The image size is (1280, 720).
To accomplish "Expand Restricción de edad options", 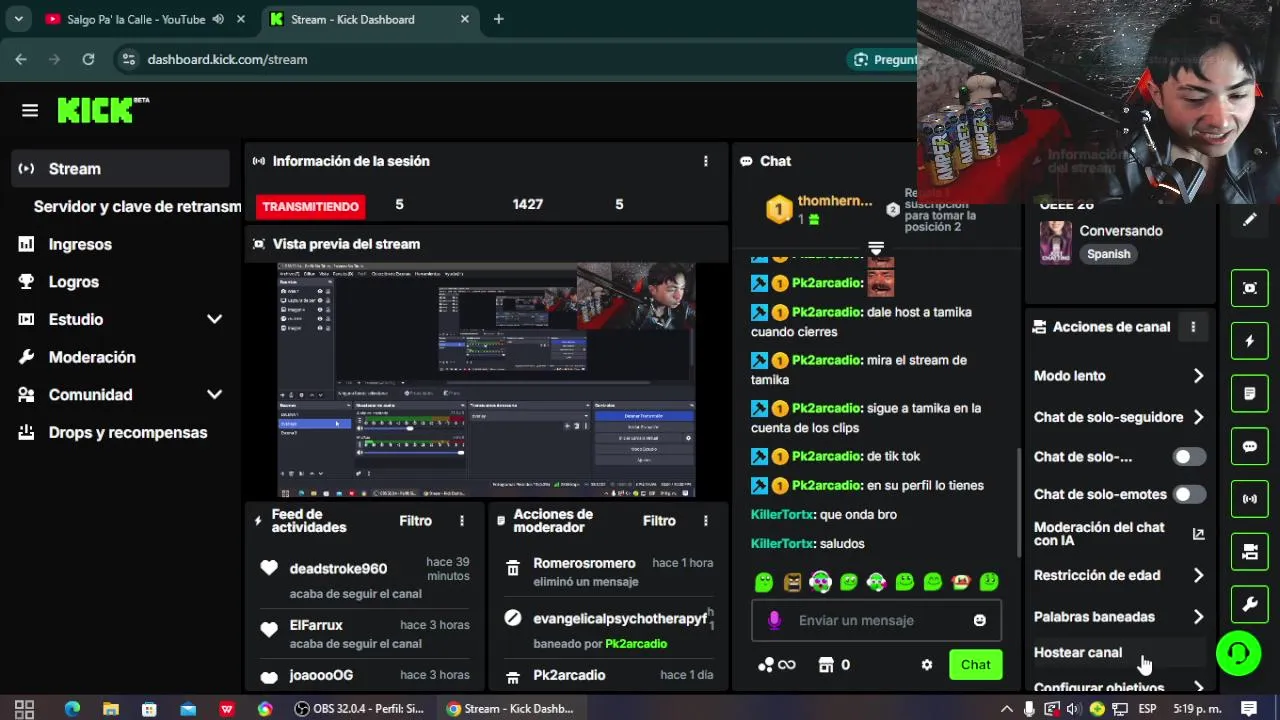I will (x=1198, y=576).
